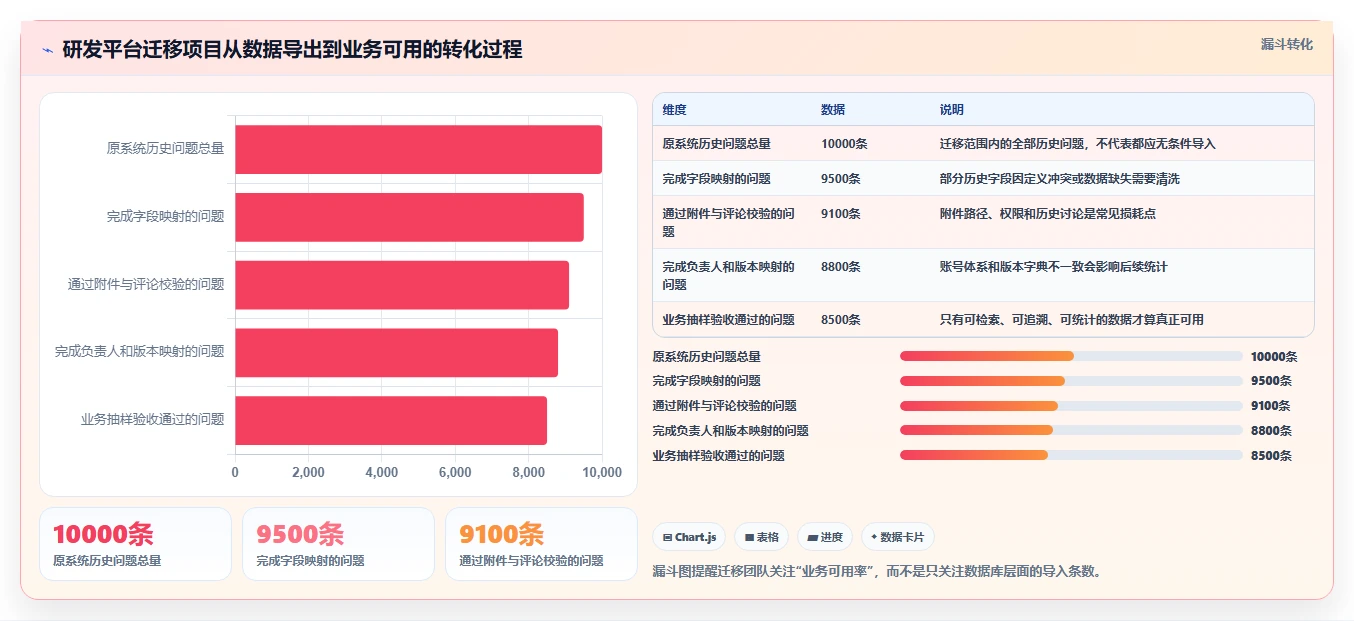The image size is (1354, 621).
Task: Click the chart bar for 完成负责人和版本映射的问题
Action: click(396, 352)
